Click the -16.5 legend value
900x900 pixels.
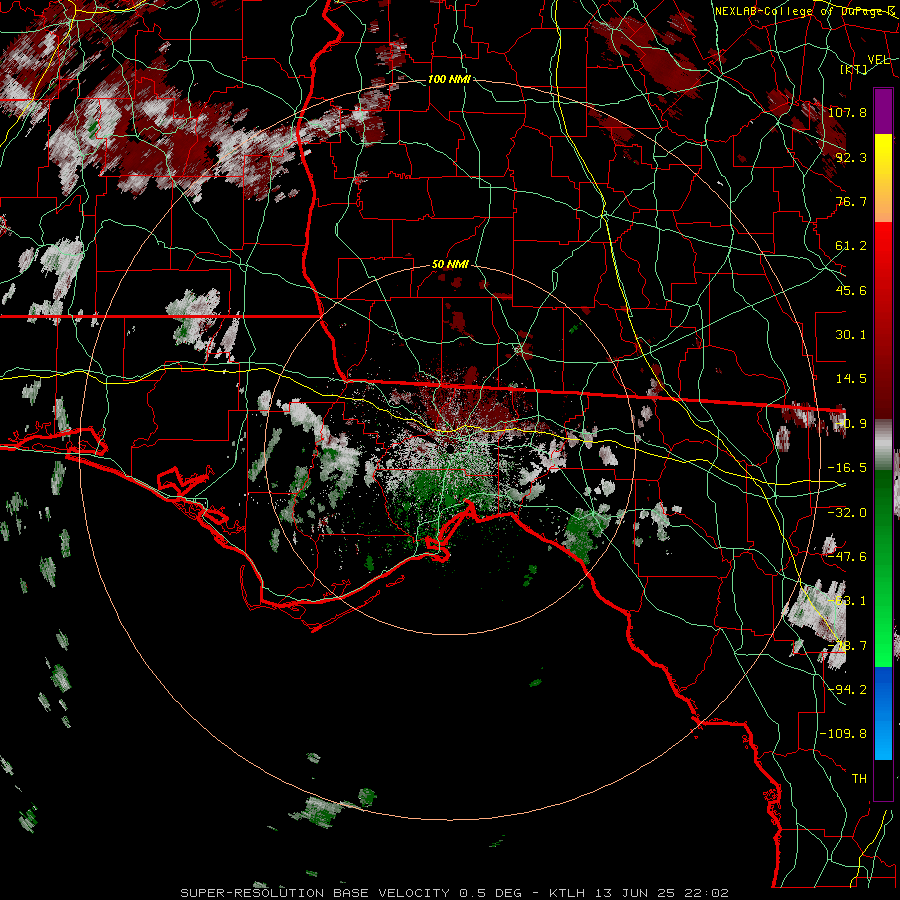[x=847, y=468]
